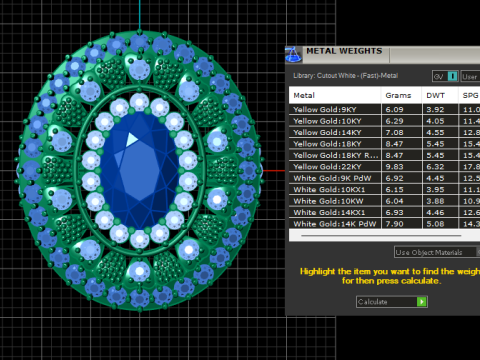Screen dimensions: 480x360
Task: Click the 7.90 grams value
Action: (394, 224)
